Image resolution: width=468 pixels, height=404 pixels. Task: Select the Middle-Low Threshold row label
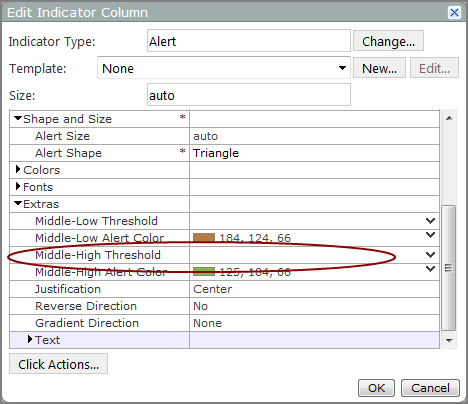coord(96,221)
